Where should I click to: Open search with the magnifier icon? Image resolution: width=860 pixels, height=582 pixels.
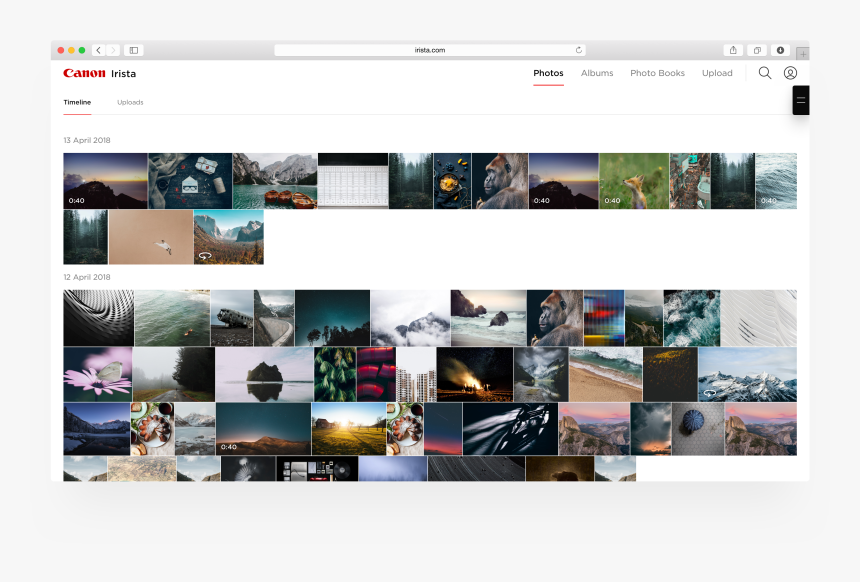[x=765, y=73]
